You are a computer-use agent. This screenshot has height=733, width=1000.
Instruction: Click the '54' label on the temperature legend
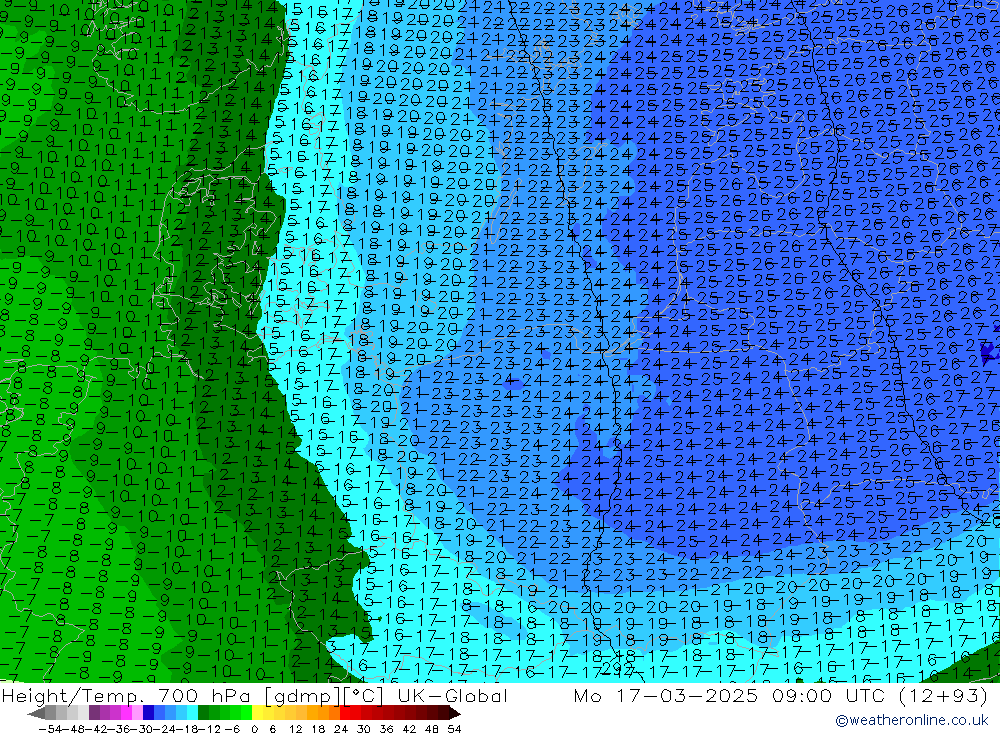coord(454,729)
